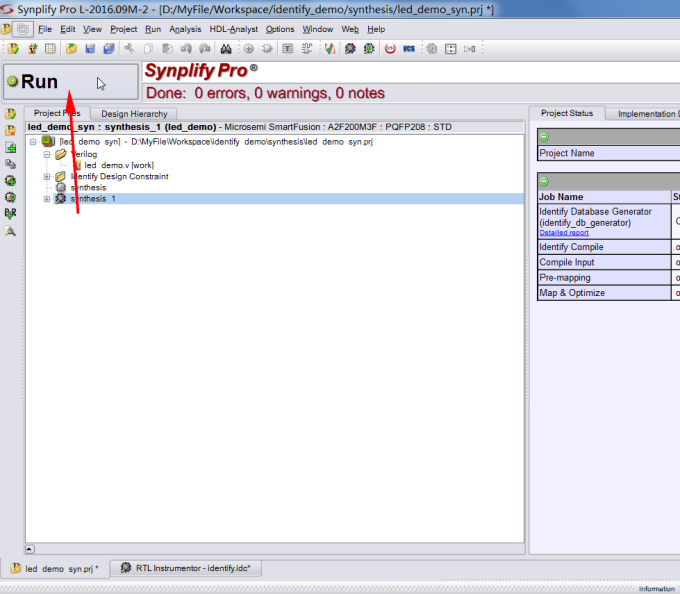Image resolution: width=680 pixels, height=594 pixels.
Task: Launch the Identify debugger chip icon
Action: [369, 49]
